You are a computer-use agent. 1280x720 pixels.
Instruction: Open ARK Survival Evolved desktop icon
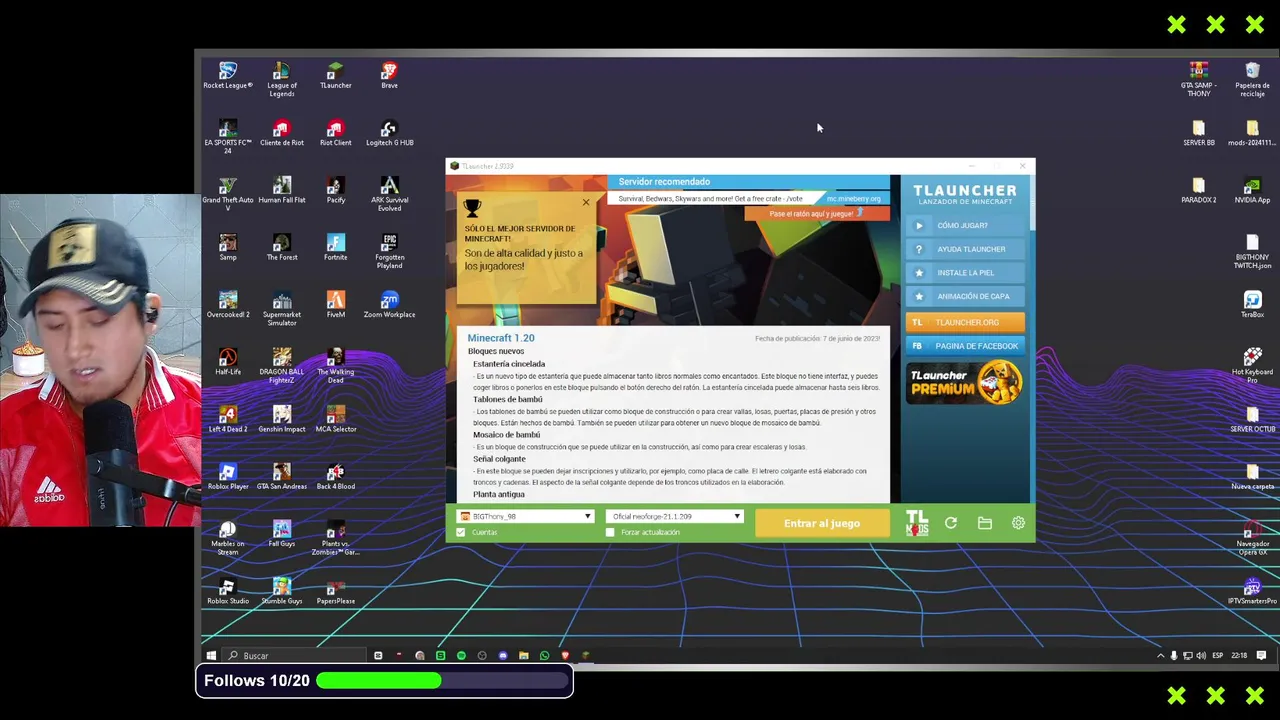coord(389,193)
